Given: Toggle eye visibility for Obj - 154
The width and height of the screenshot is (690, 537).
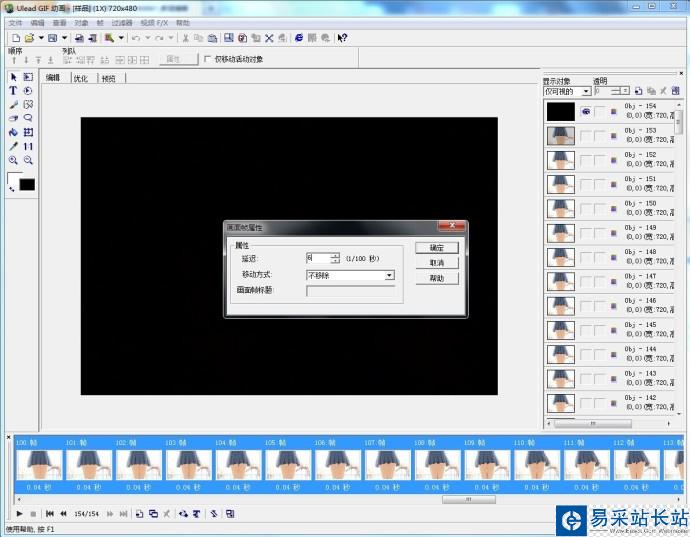Looking at the screenshot, I should pos(586,112).
